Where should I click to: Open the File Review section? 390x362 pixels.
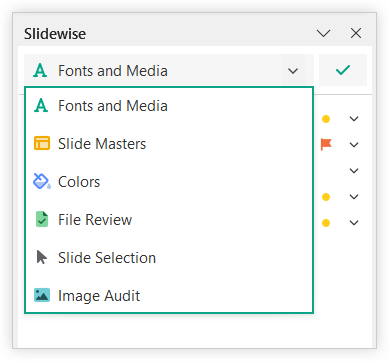pos(169,220)
